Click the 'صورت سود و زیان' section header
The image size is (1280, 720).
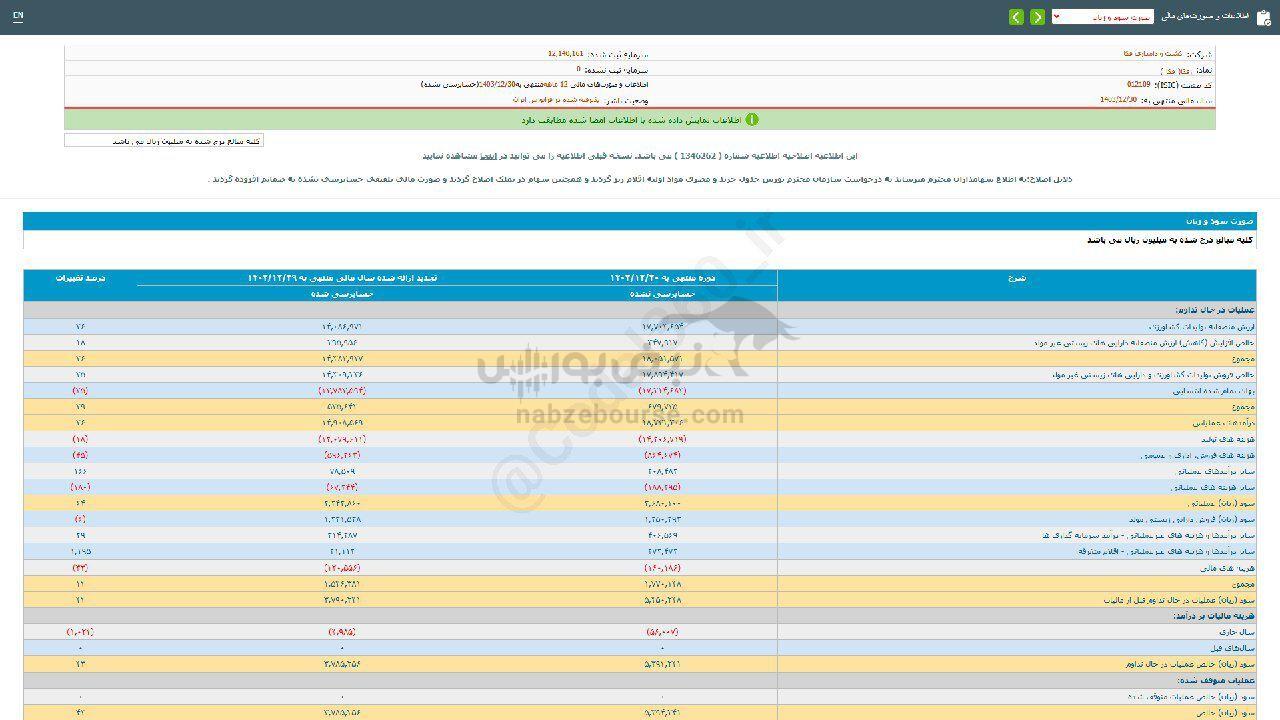tap(1229, 221)
